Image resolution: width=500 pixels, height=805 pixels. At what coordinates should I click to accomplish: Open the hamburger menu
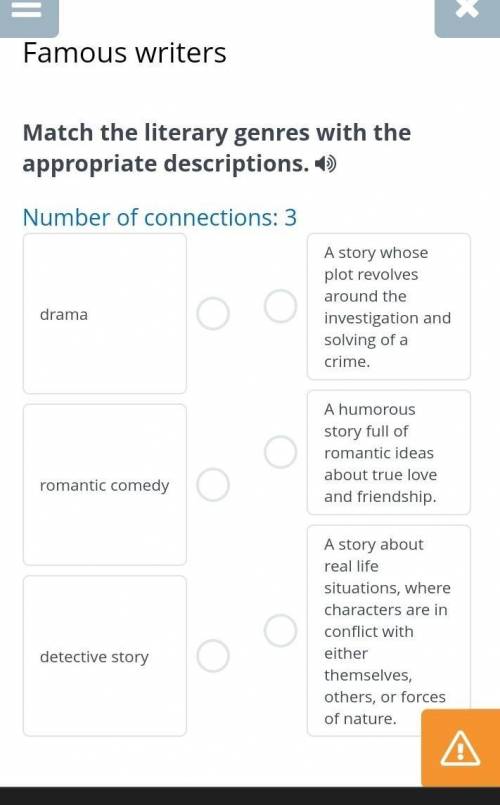27,13
